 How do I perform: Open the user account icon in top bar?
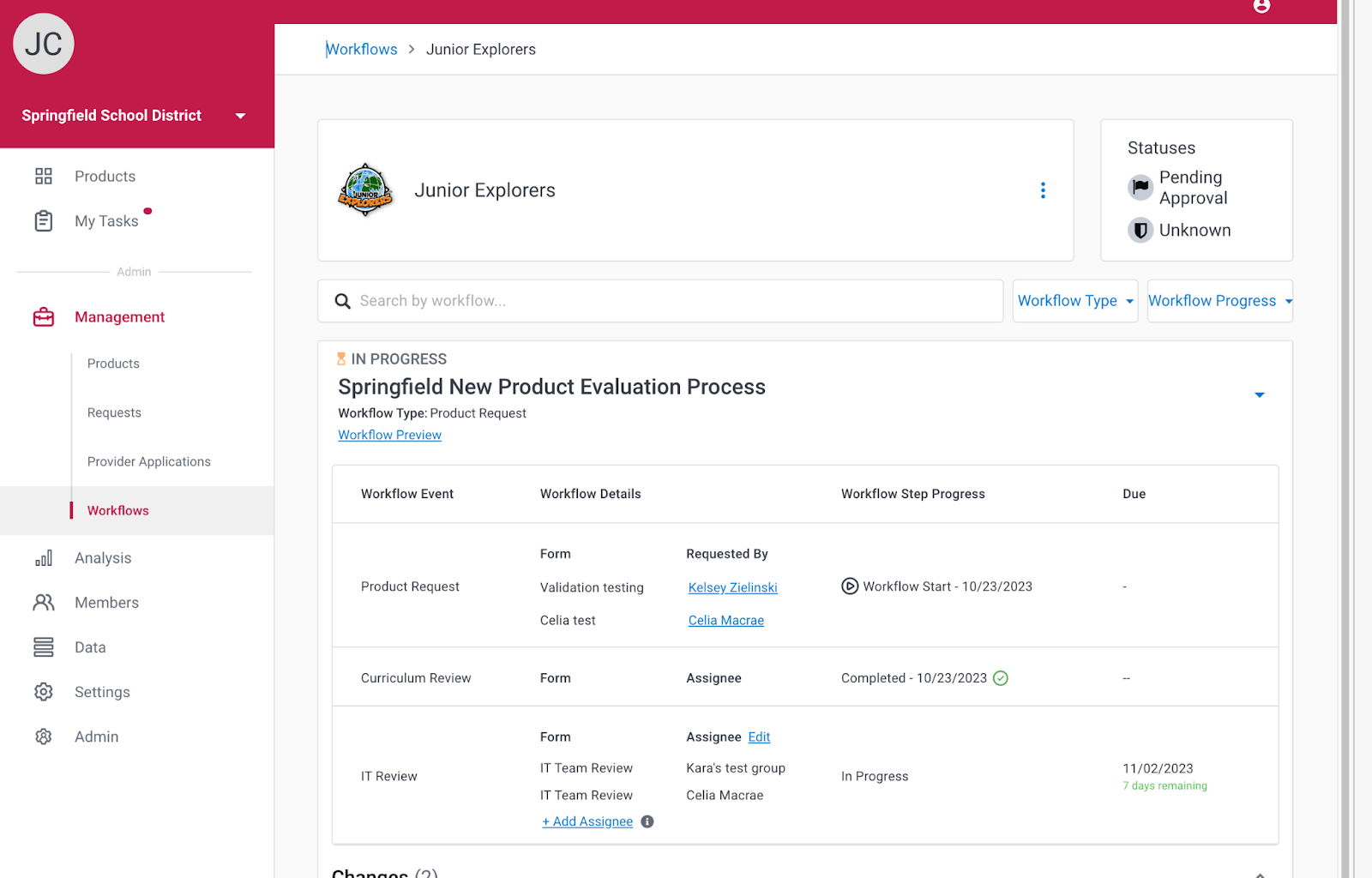pyautogui.click(x=1261, y=7)
